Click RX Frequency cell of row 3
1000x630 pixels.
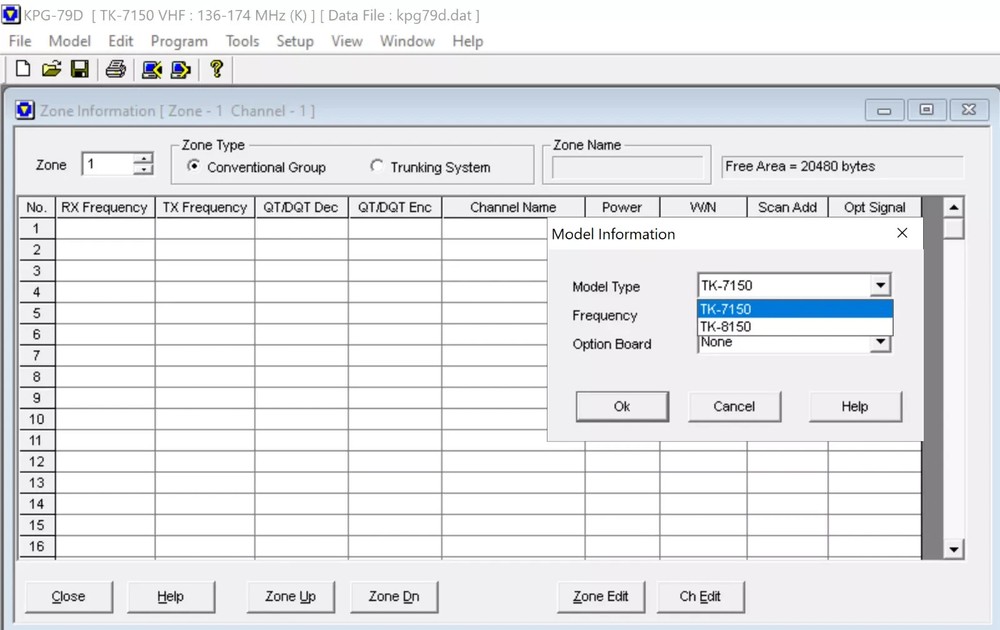[x=105, y=270]
